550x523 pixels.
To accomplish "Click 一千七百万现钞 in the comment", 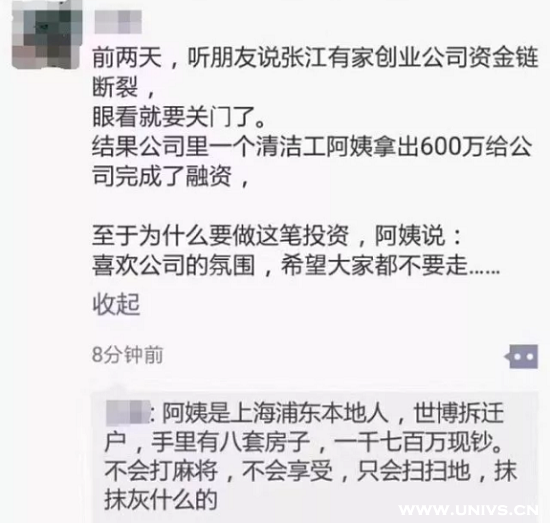I will (412, 442).
